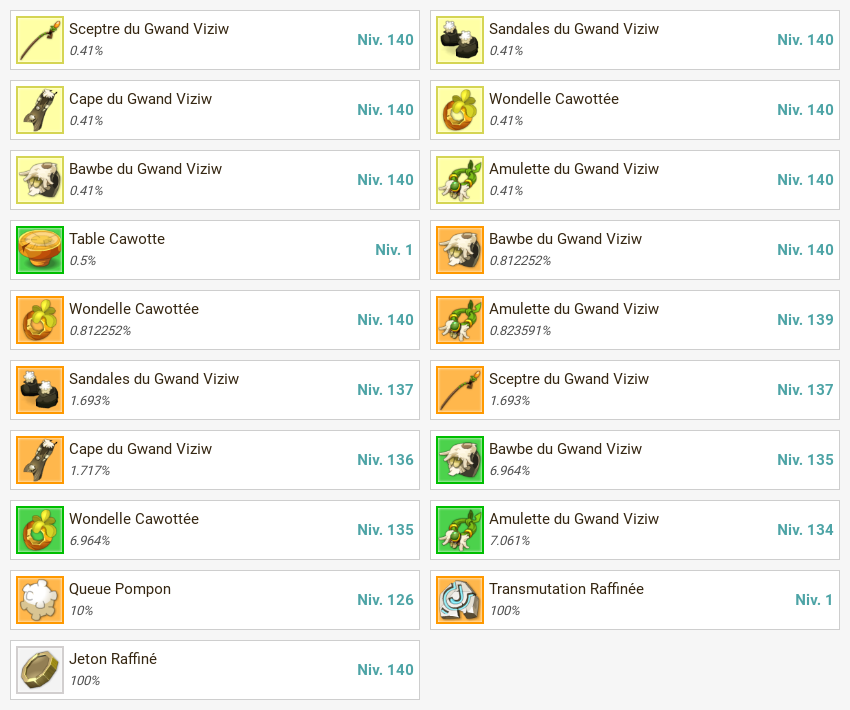Image resolution: width=850 pixels, height=710 pixels.
Task: Open the Jeton Raffiné item name
Action: point(113,659)
